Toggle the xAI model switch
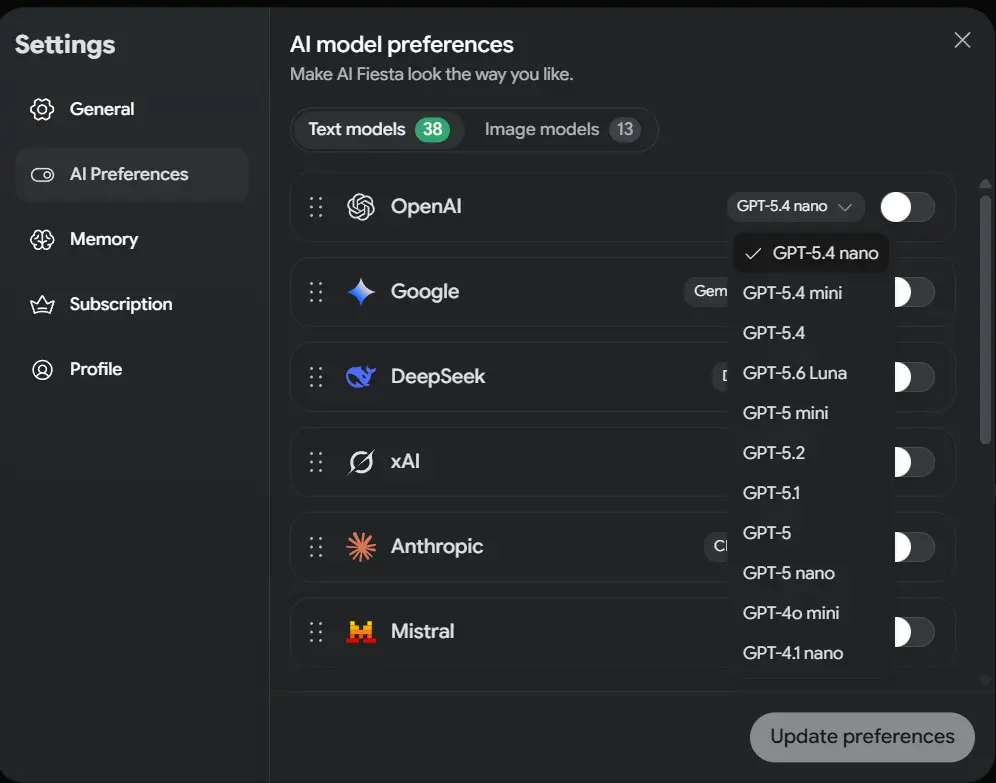This screenshot has width=996, height=783. point(914,462)
